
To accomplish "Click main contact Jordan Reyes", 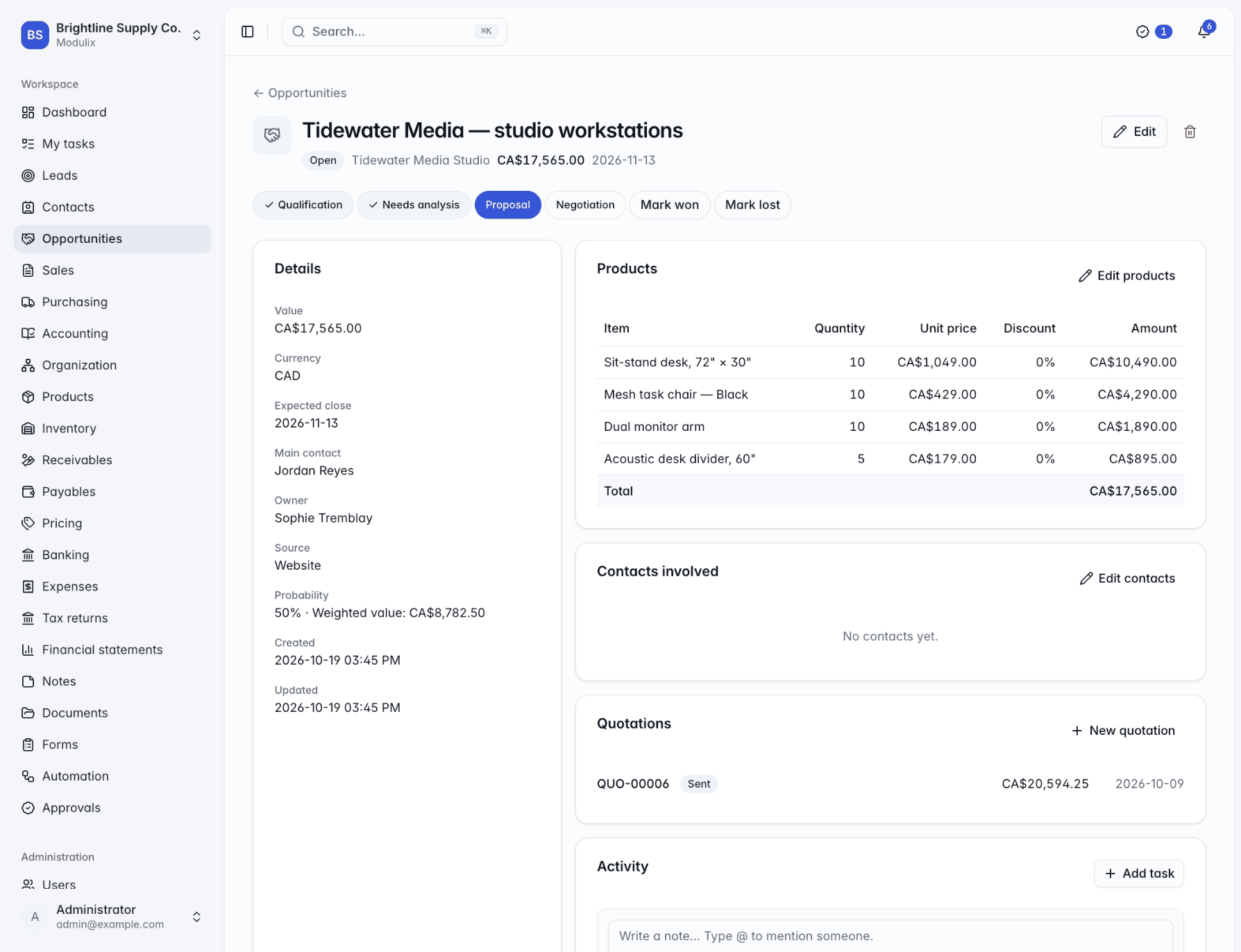I will point(314,470).
